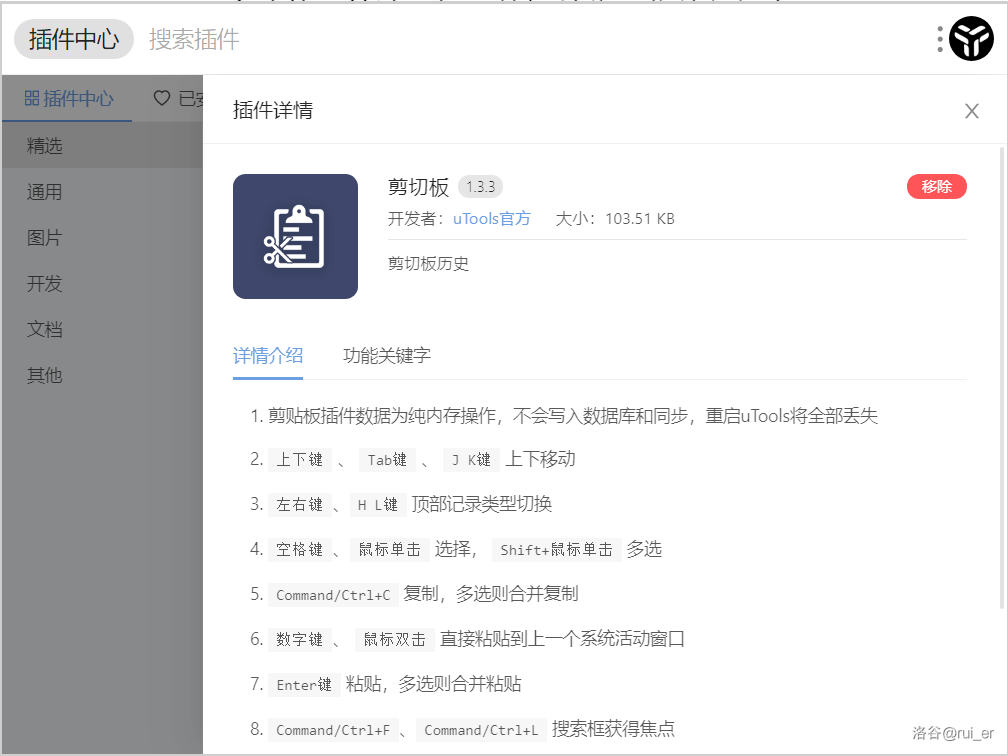Click the 插件中心 pill in the search bar
Image resolution: width=1008 pixels, height=756 pixels.
click(x=74, y=39)
